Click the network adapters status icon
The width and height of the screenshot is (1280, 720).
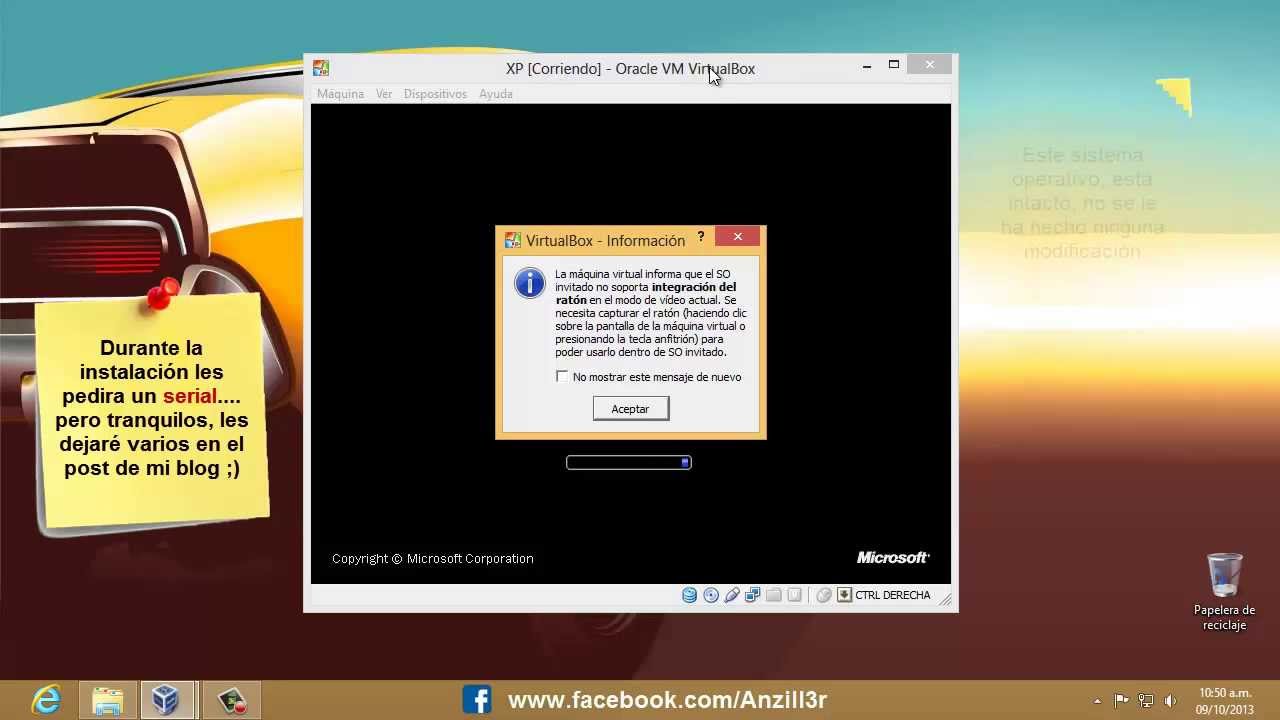coord(753,595)
